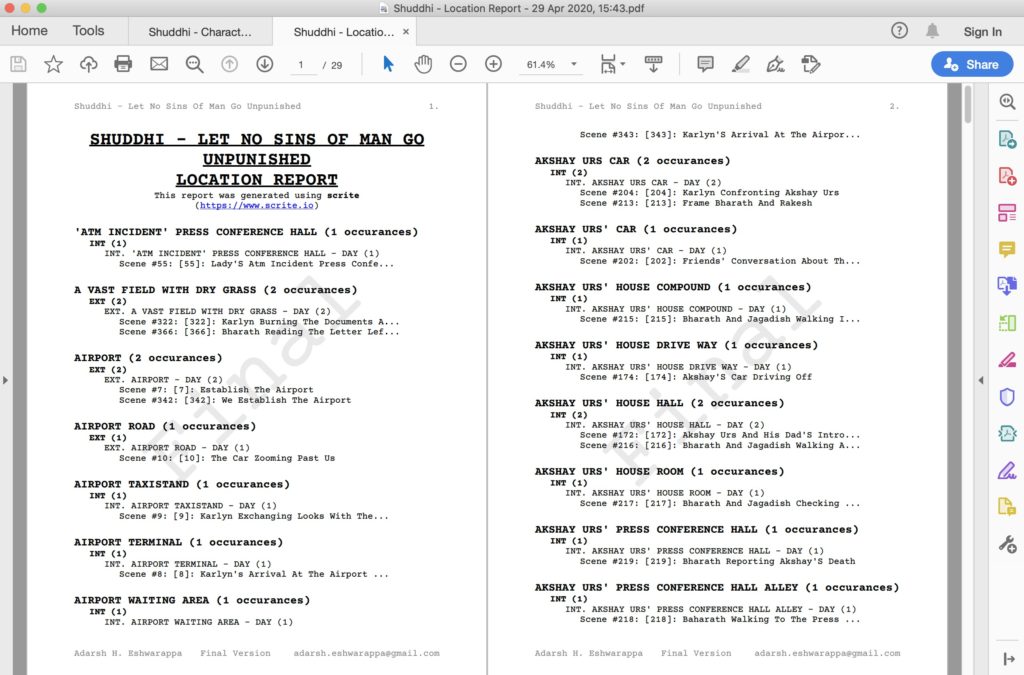The height and width of the screenshot is (675, 1024).
Task: Click the zoom percentage 61.4% field
Action: pos(541,65)
